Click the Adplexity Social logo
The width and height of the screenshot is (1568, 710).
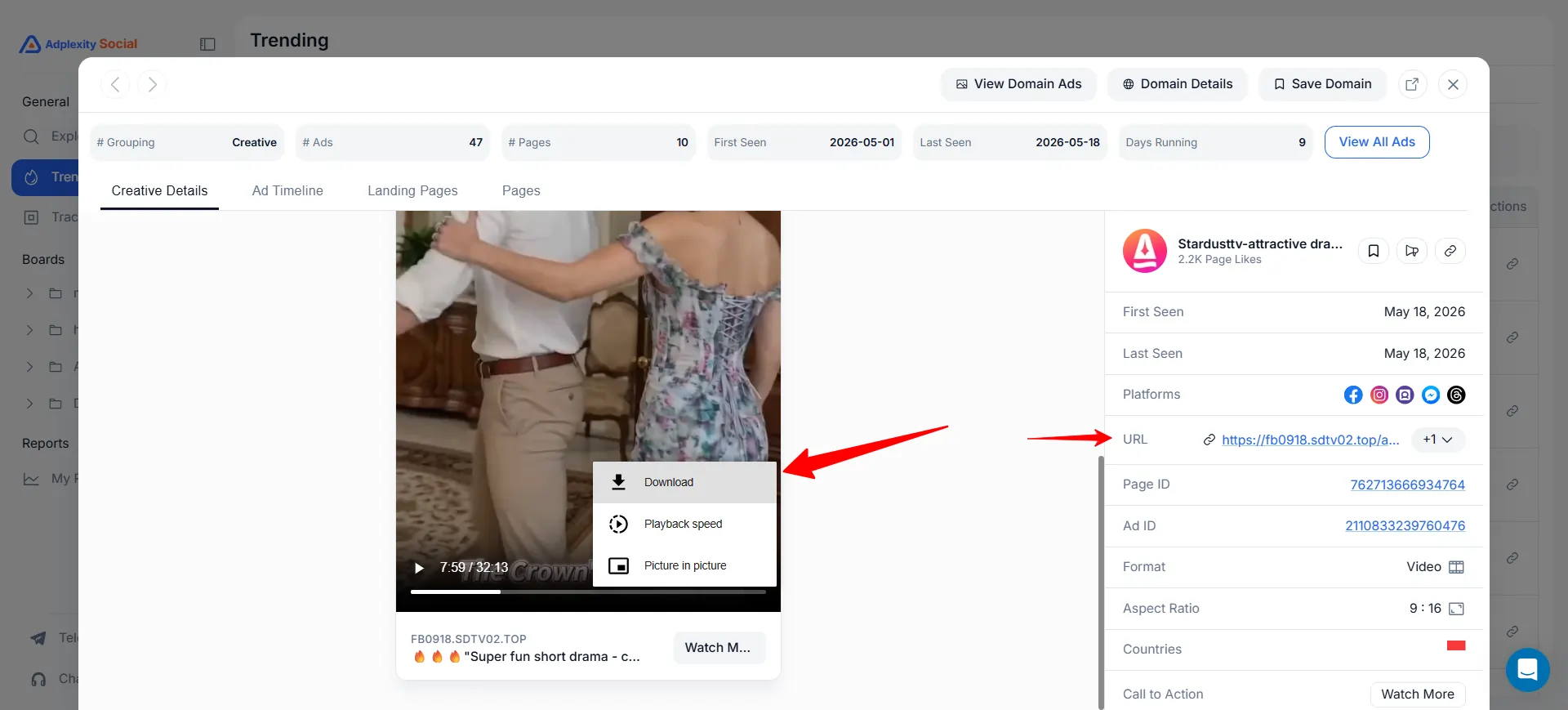78,44
